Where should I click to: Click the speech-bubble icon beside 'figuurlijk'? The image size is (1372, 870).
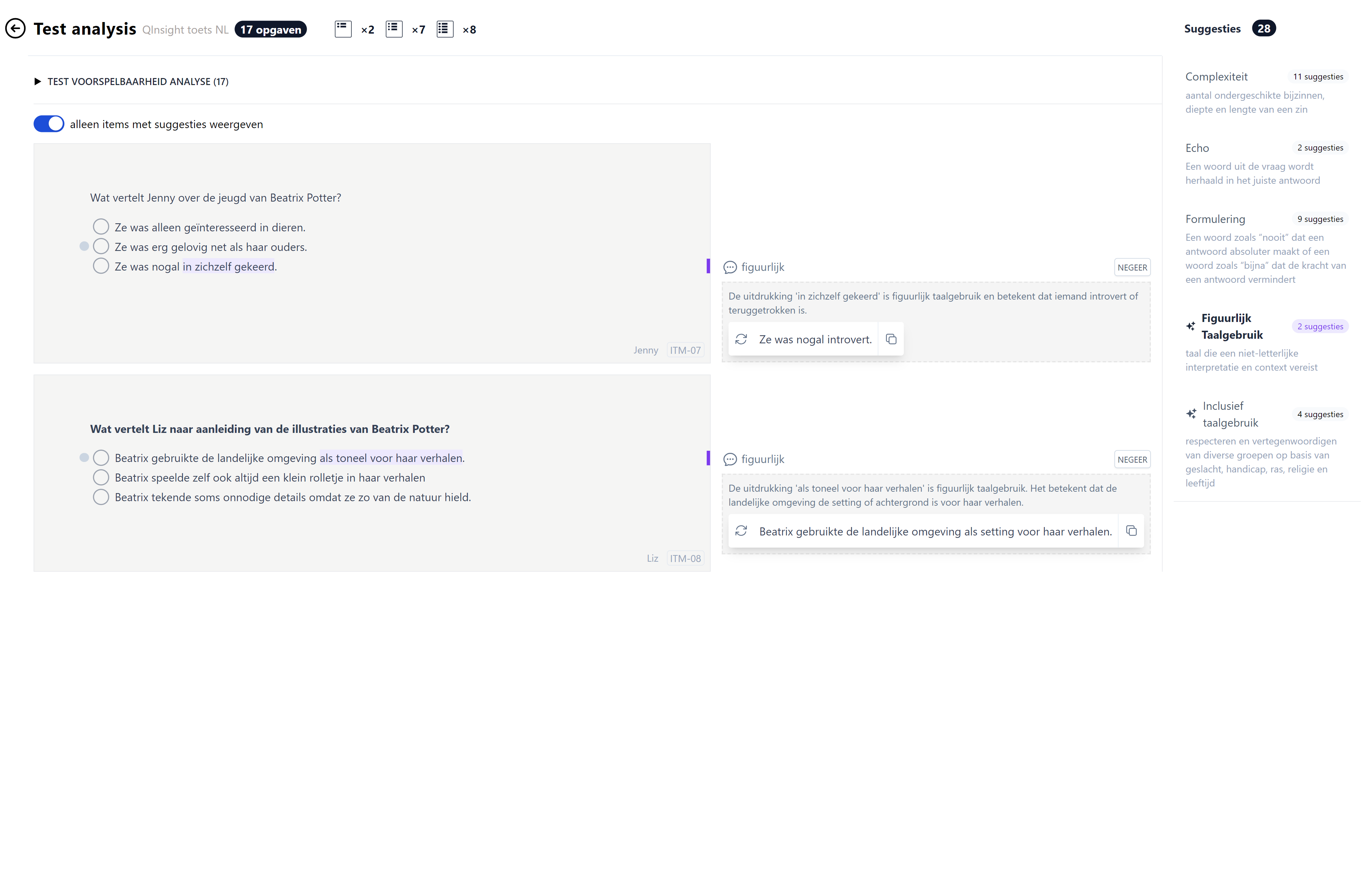click(730, 267)
